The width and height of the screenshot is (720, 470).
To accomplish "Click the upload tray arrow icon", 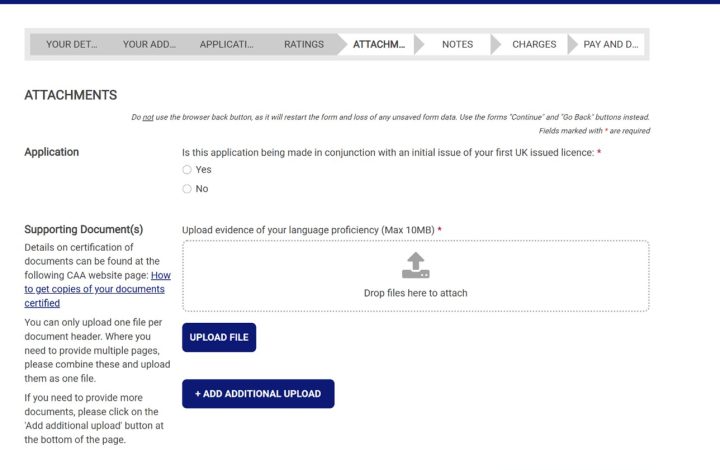I will (x=415, y=265).
